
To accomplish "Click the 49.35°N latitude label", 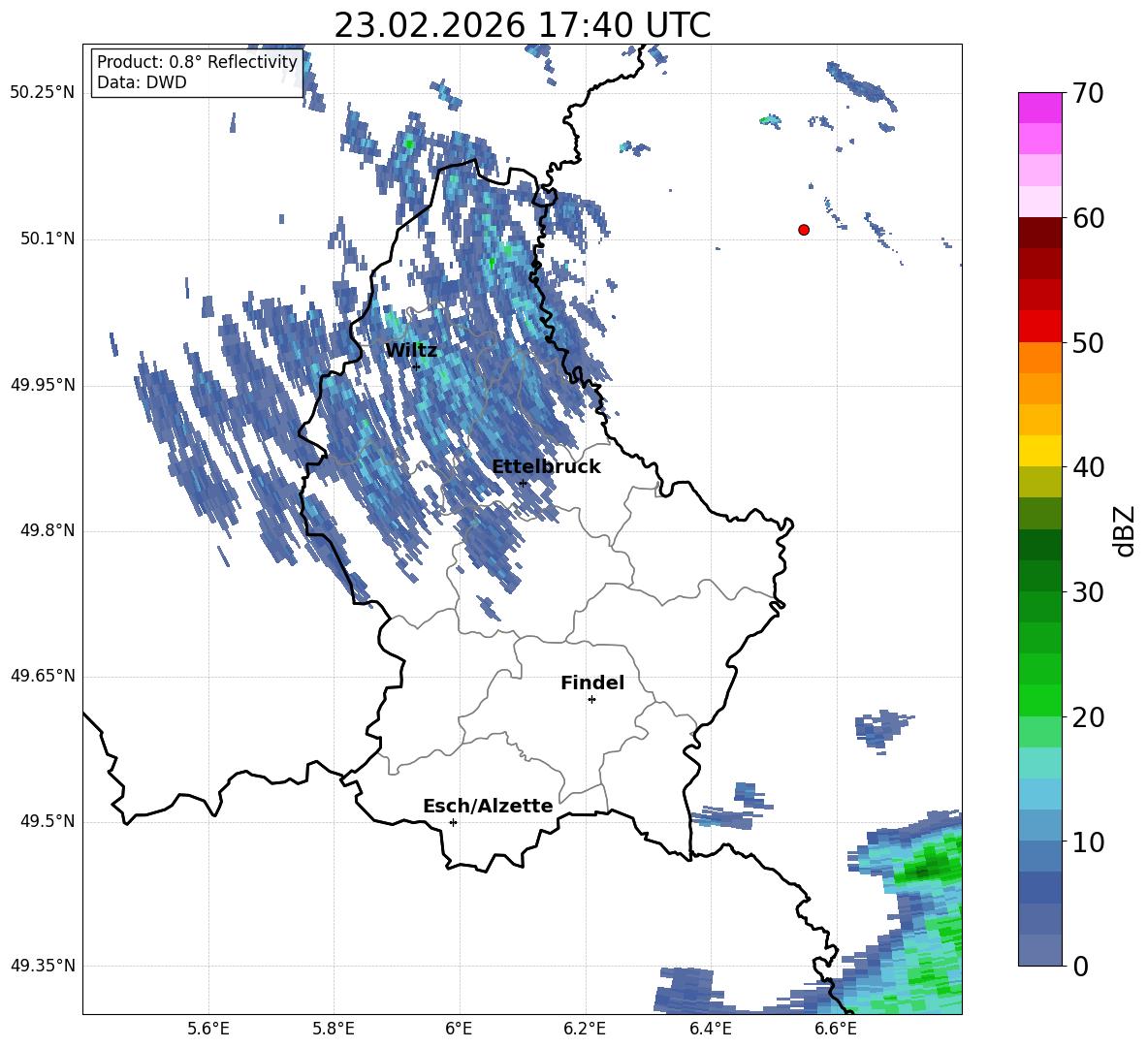I will (43, 966).
